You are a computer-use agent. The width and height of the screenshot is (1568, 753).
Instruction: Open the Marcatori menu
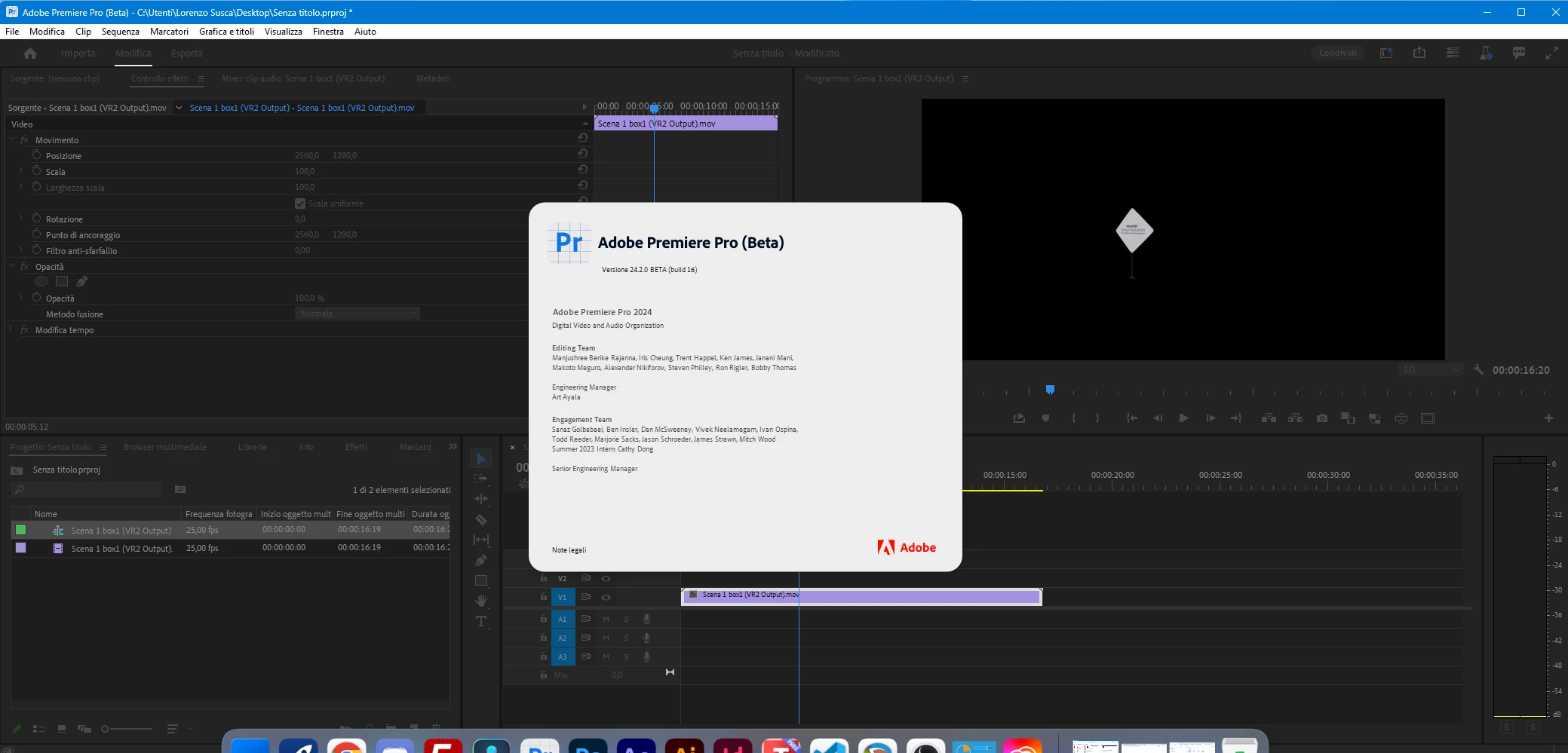point(169,32)
